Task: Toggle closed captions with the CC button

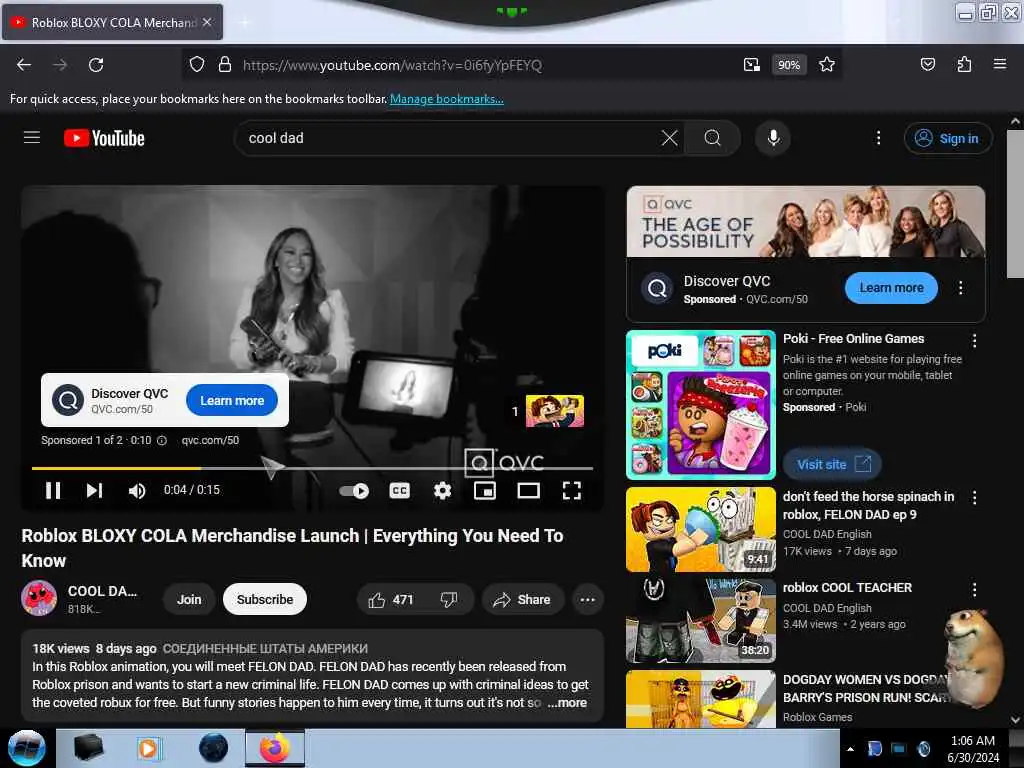Action: [399, 490]
